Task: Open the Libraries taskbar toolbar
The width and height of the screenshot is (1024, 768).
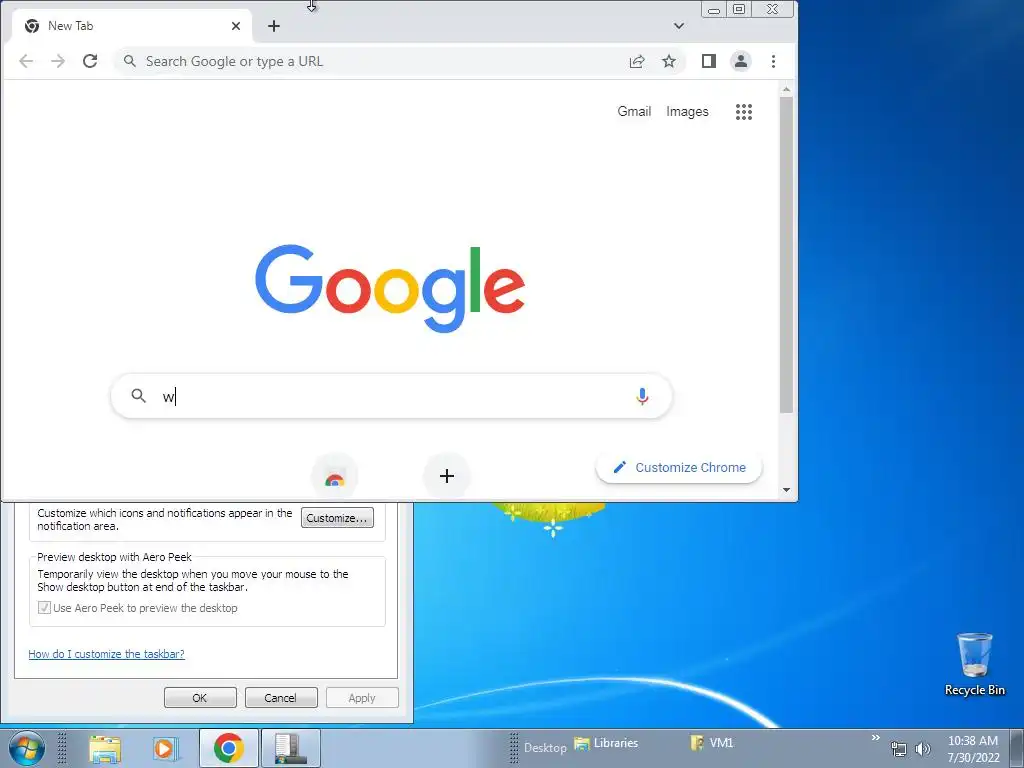Action: tap(606, 743)
